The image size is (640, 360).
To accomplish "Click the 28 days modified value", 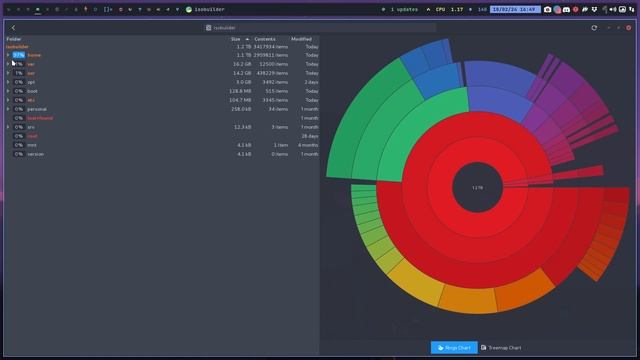I will point(310,136).
